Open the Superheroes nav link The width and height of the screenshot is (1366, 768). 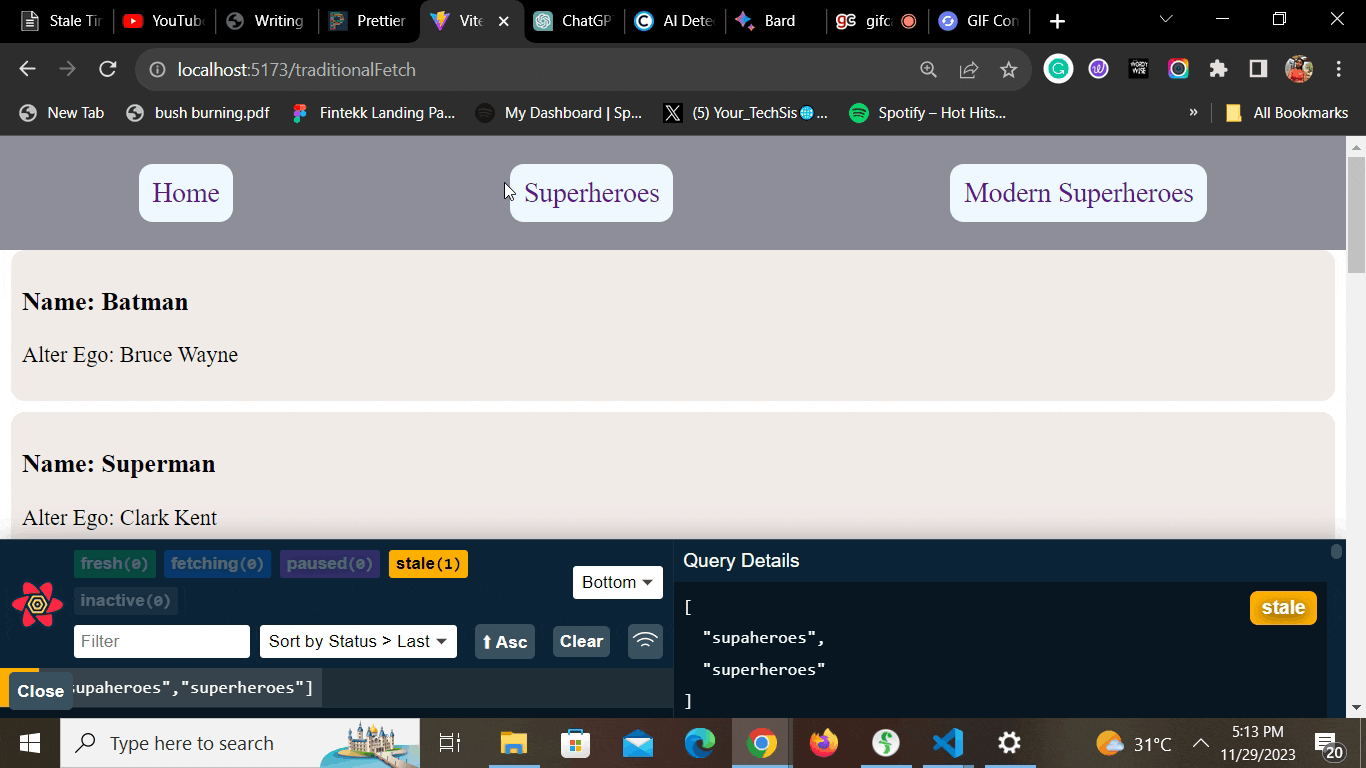tap(591, 193)
